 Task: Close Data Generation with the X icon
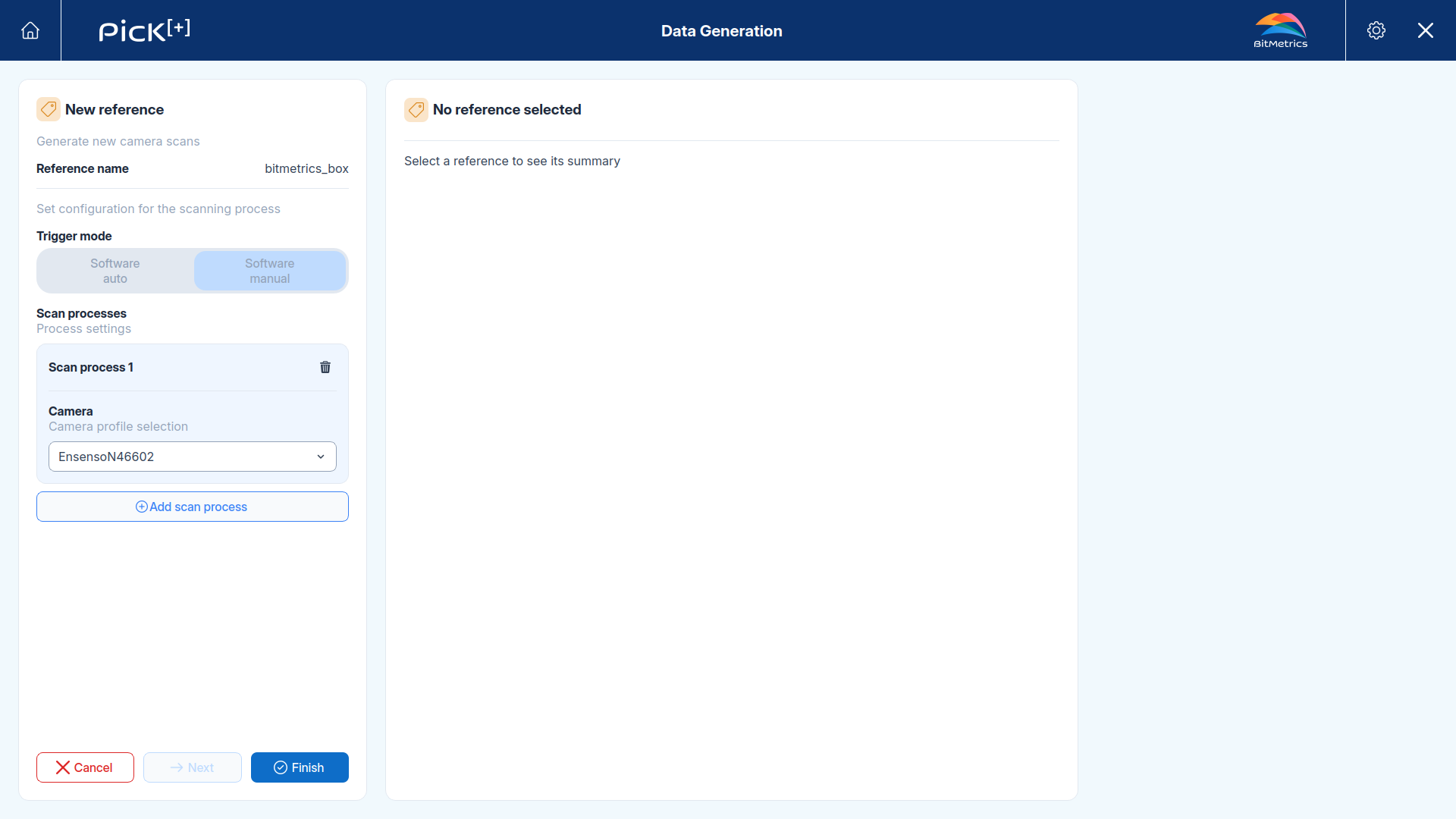[1426, 30]
